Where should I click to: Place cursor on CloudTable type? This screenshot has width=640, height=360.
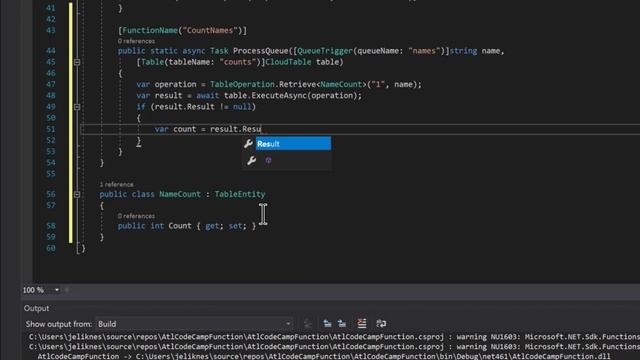pyautogui.click(x=288, y=62)
